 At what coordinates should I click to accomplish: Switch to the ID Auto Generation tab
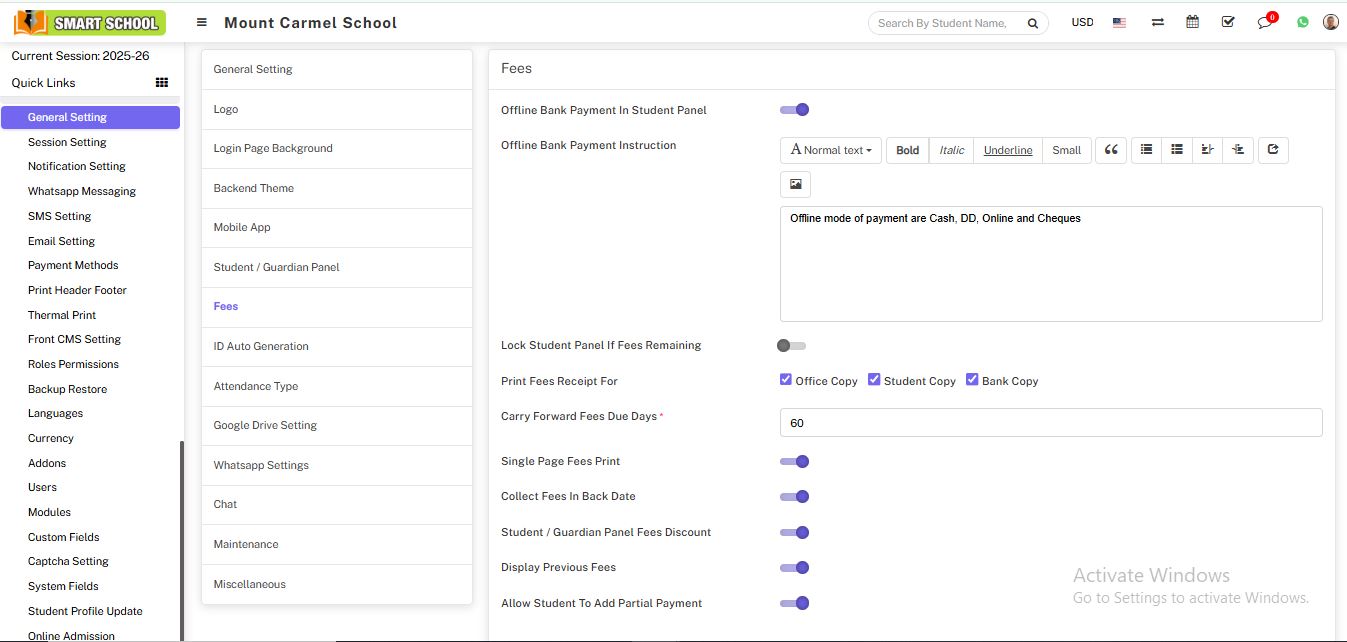click(x=261, y=346)
